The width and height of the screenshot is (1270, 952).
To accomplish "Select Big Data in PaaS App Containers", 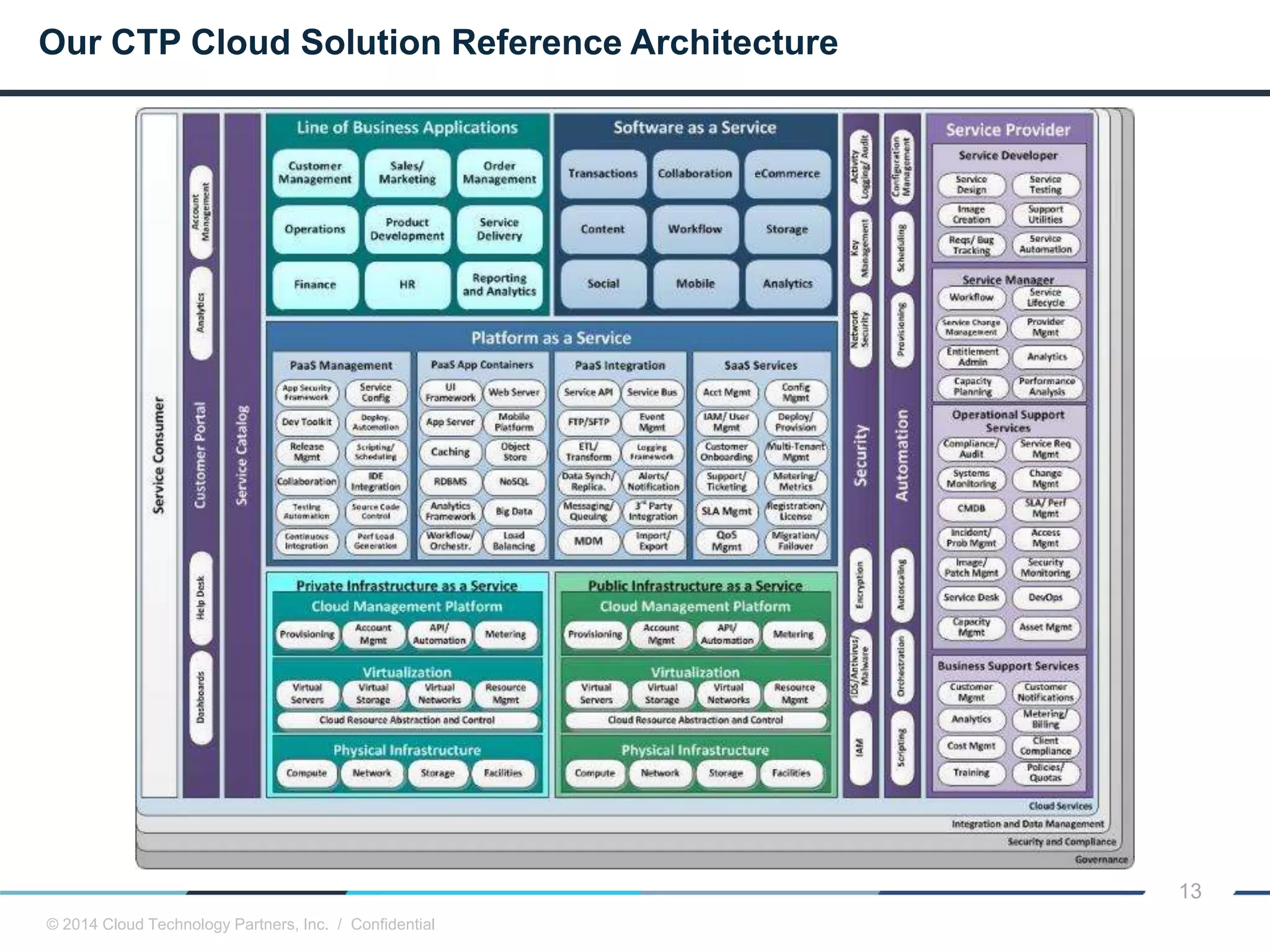I will pyautogui.click(x=513, y=511).
